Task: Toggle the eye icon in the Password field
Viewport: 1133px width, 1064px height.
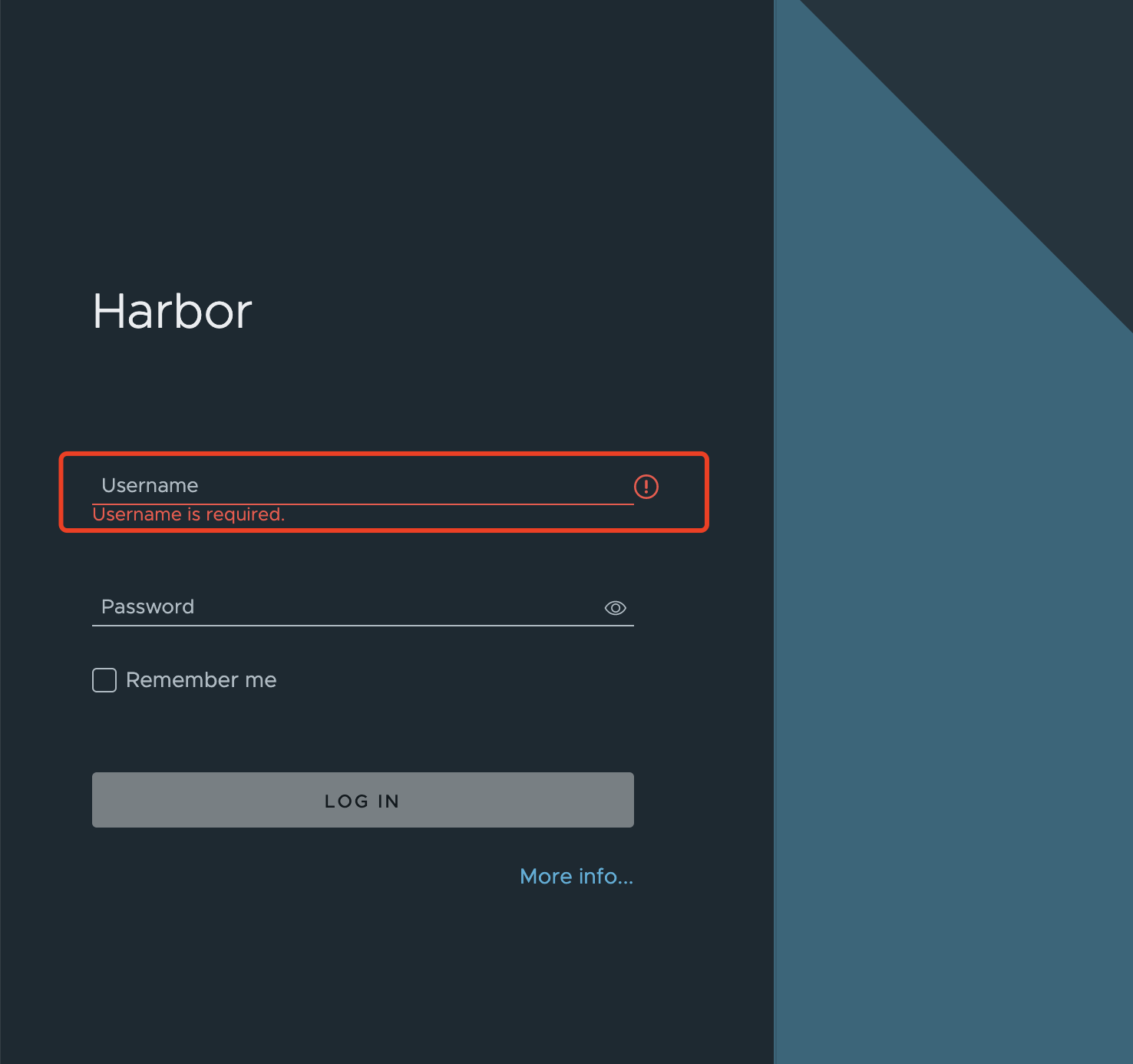Action: coord(614,607)
